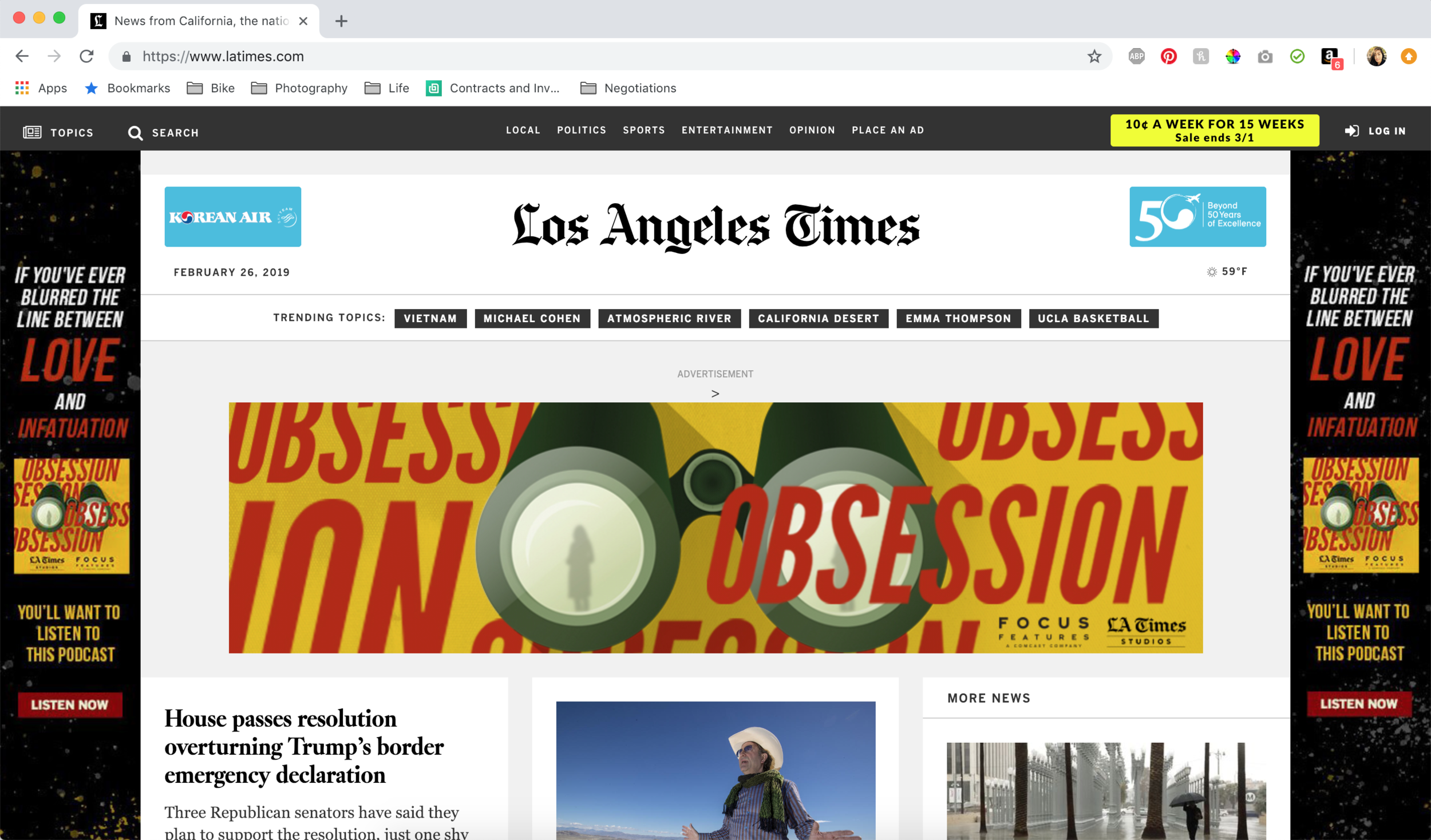Select the Vietnam trending topic

click(x=430, y=318)
